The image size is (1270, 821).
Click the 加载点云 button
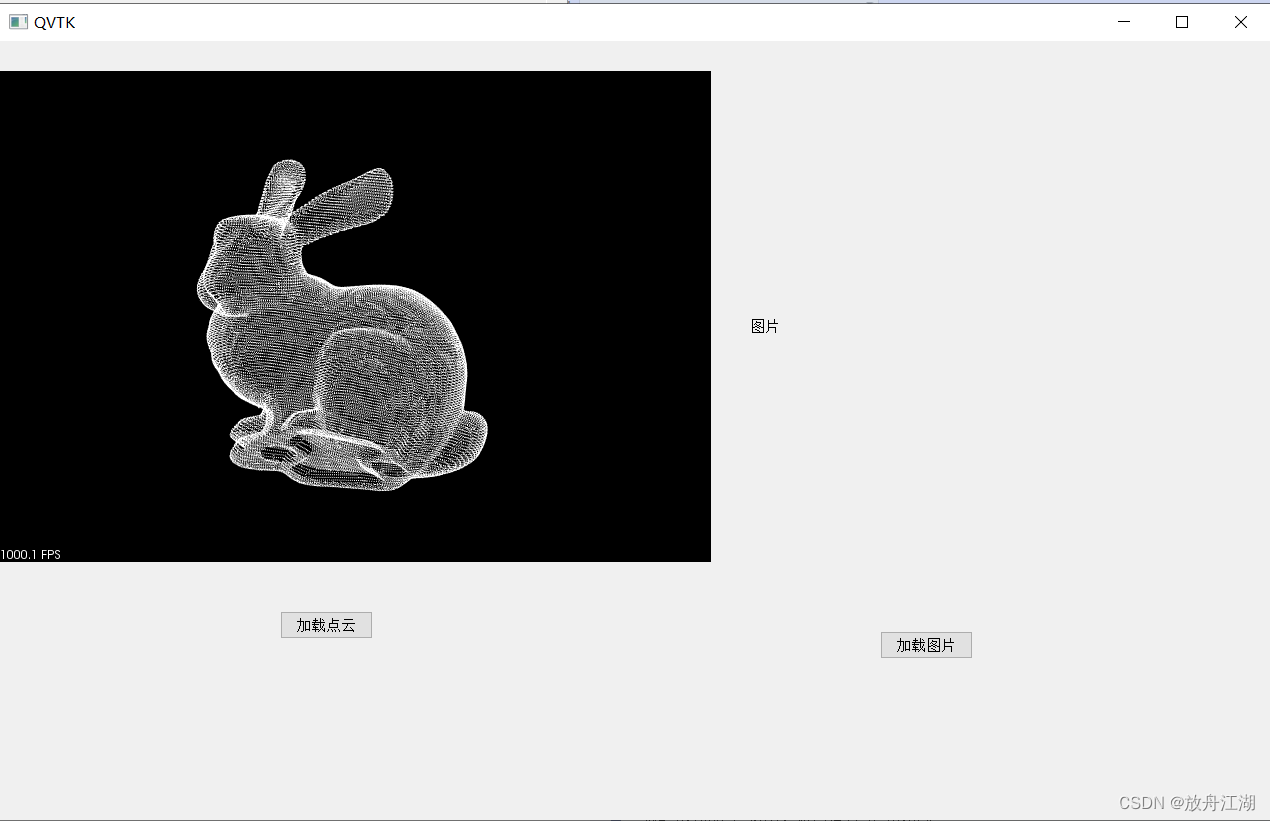click(x=326, y=625)
